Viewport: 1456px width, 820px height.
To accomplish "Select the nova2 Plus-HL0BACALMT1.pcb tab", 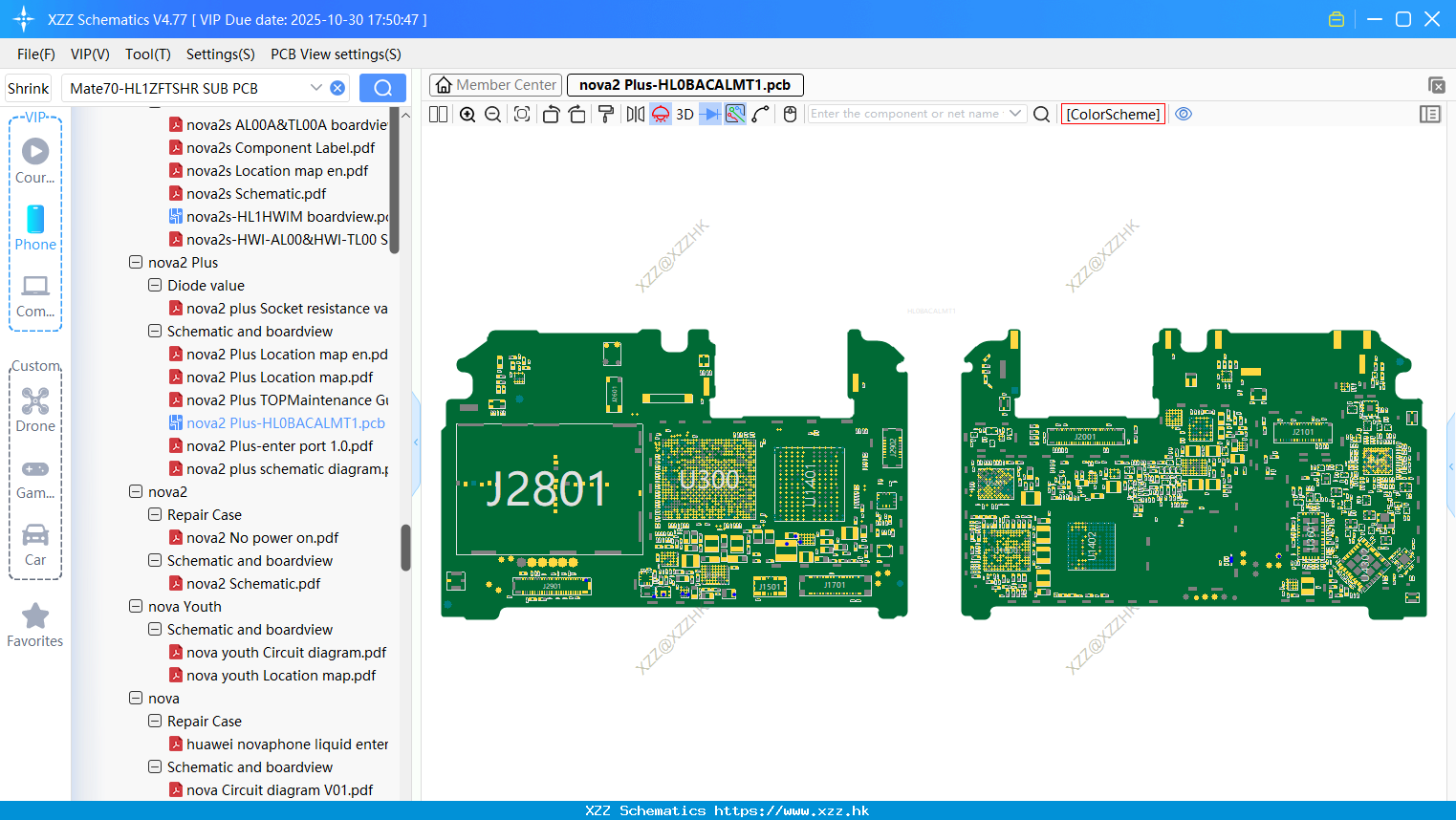I will click(x=685, y=85).
